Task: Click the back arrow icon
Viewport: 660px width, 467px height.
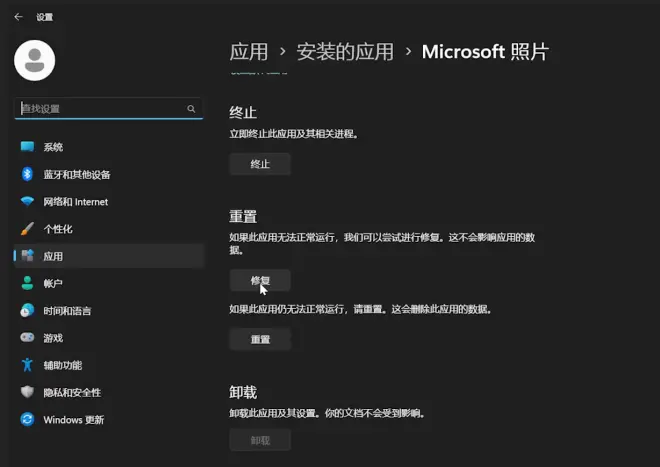Action: click(x=18, y=17)
